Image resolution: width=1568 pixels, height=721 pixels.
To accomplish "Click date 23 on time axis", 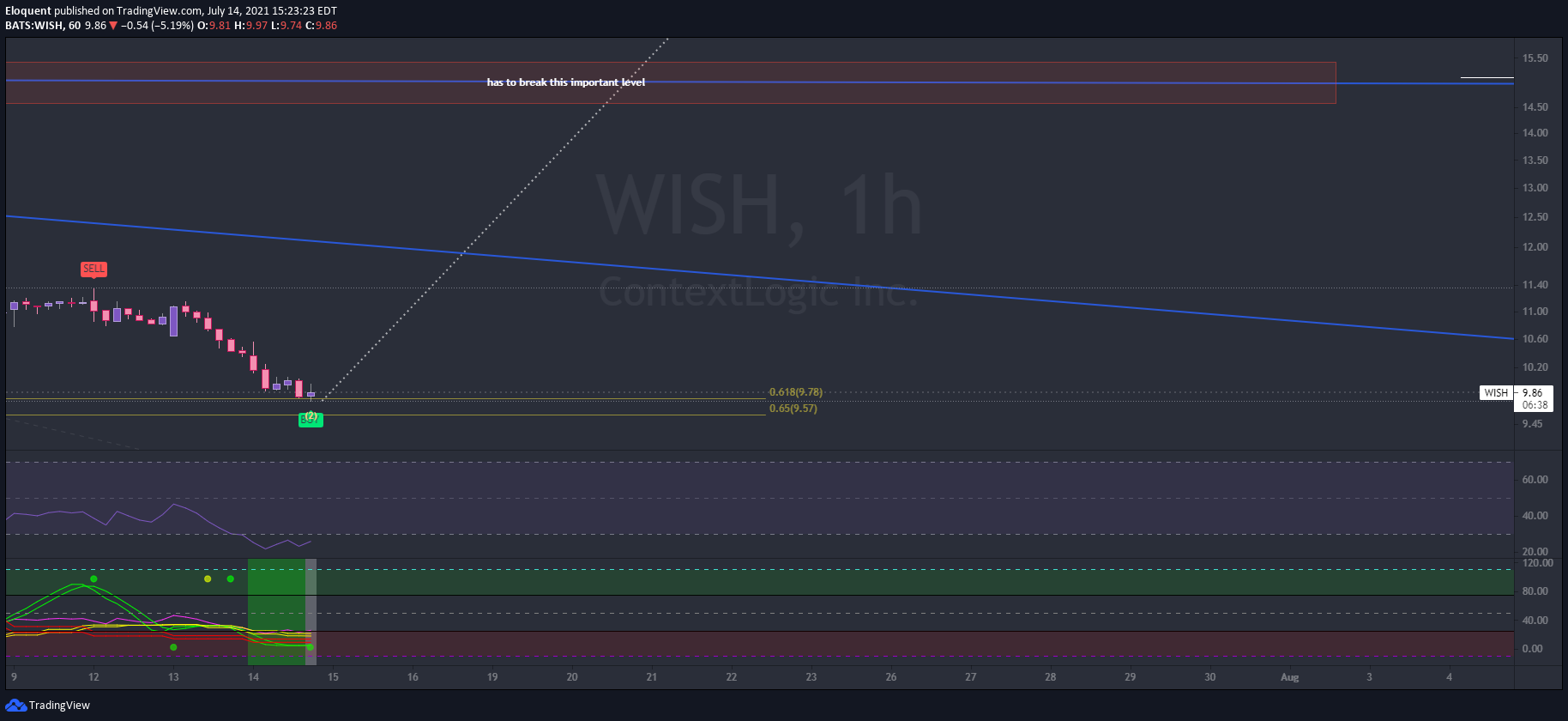I will pos(811,677).
